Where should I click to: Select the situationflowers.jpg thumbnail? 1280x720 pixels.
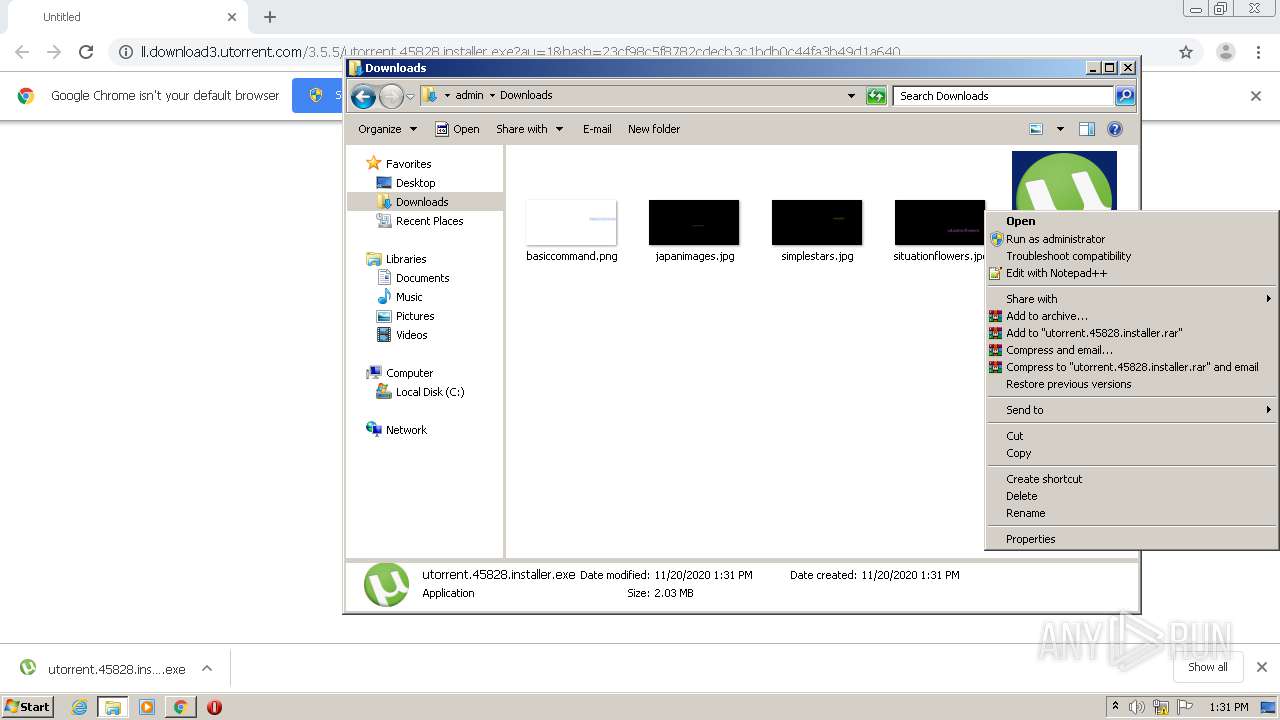940,222
